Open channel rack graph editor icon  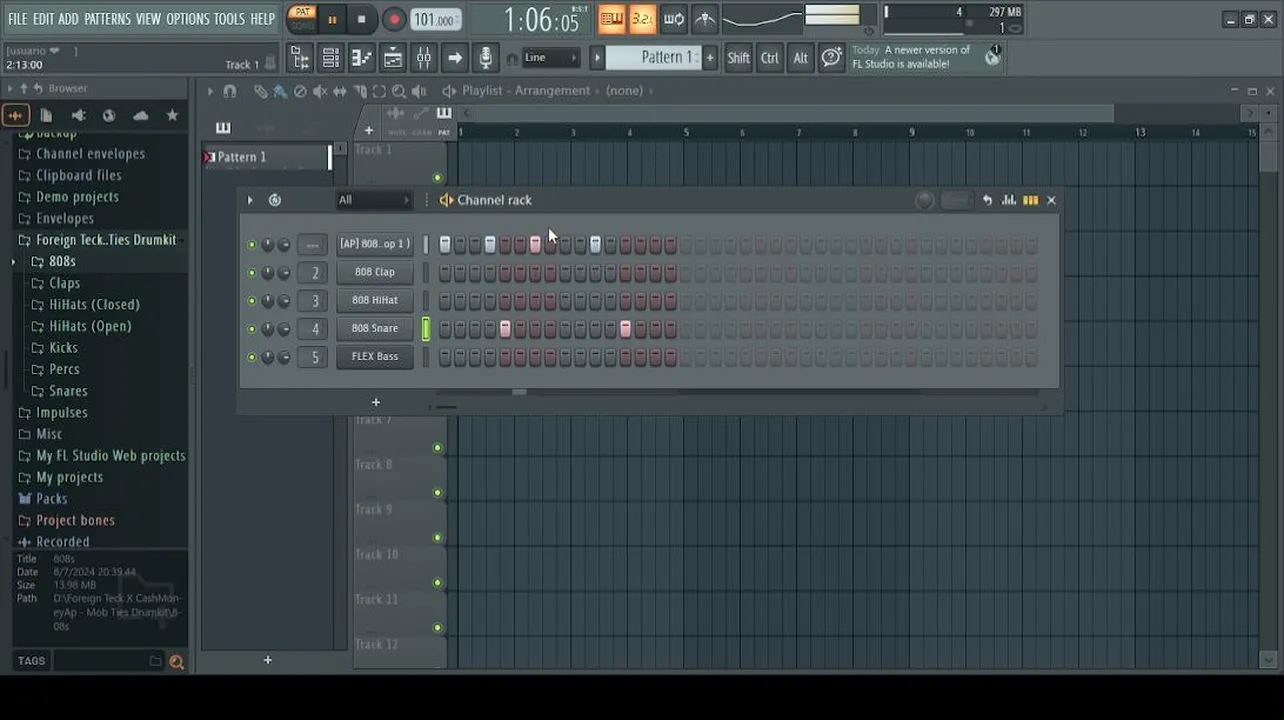pos(1008,200)
